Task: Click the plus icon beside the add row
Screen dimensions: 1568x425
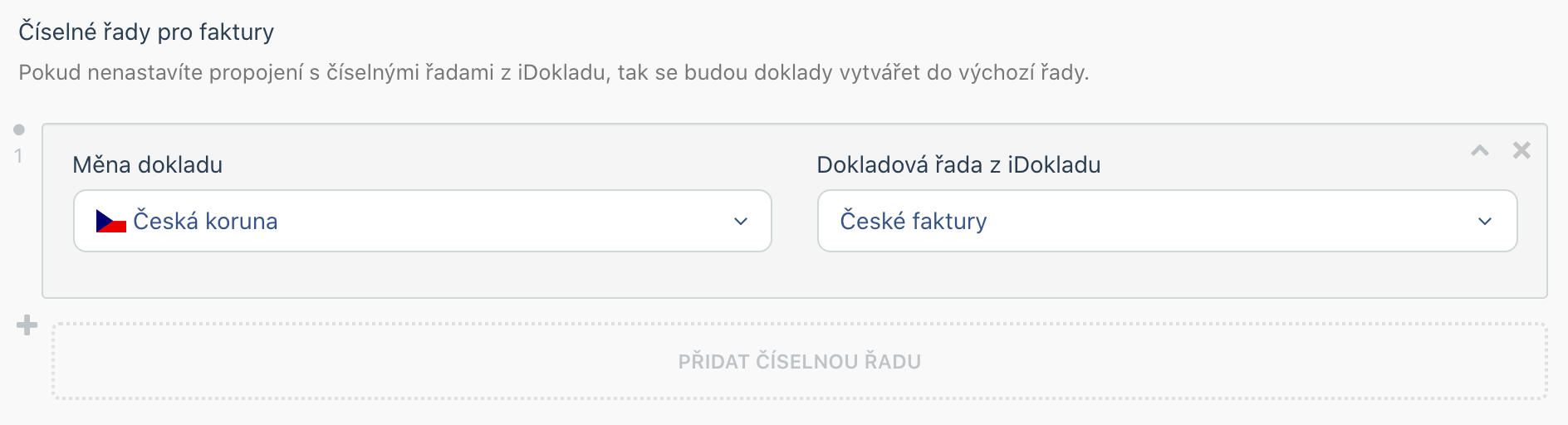Action: [x=27, y=325]
